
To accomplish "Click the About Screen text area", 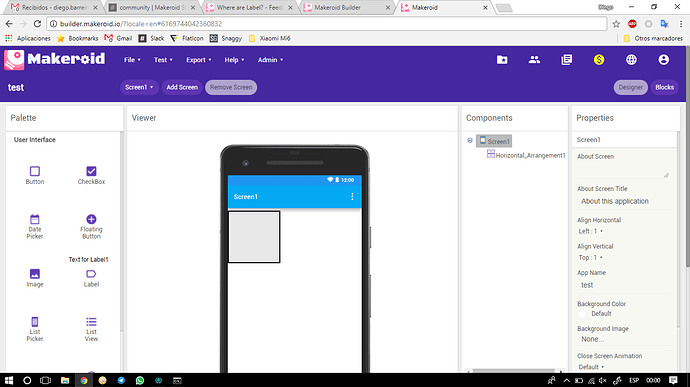I will click(x=623, y=170).
